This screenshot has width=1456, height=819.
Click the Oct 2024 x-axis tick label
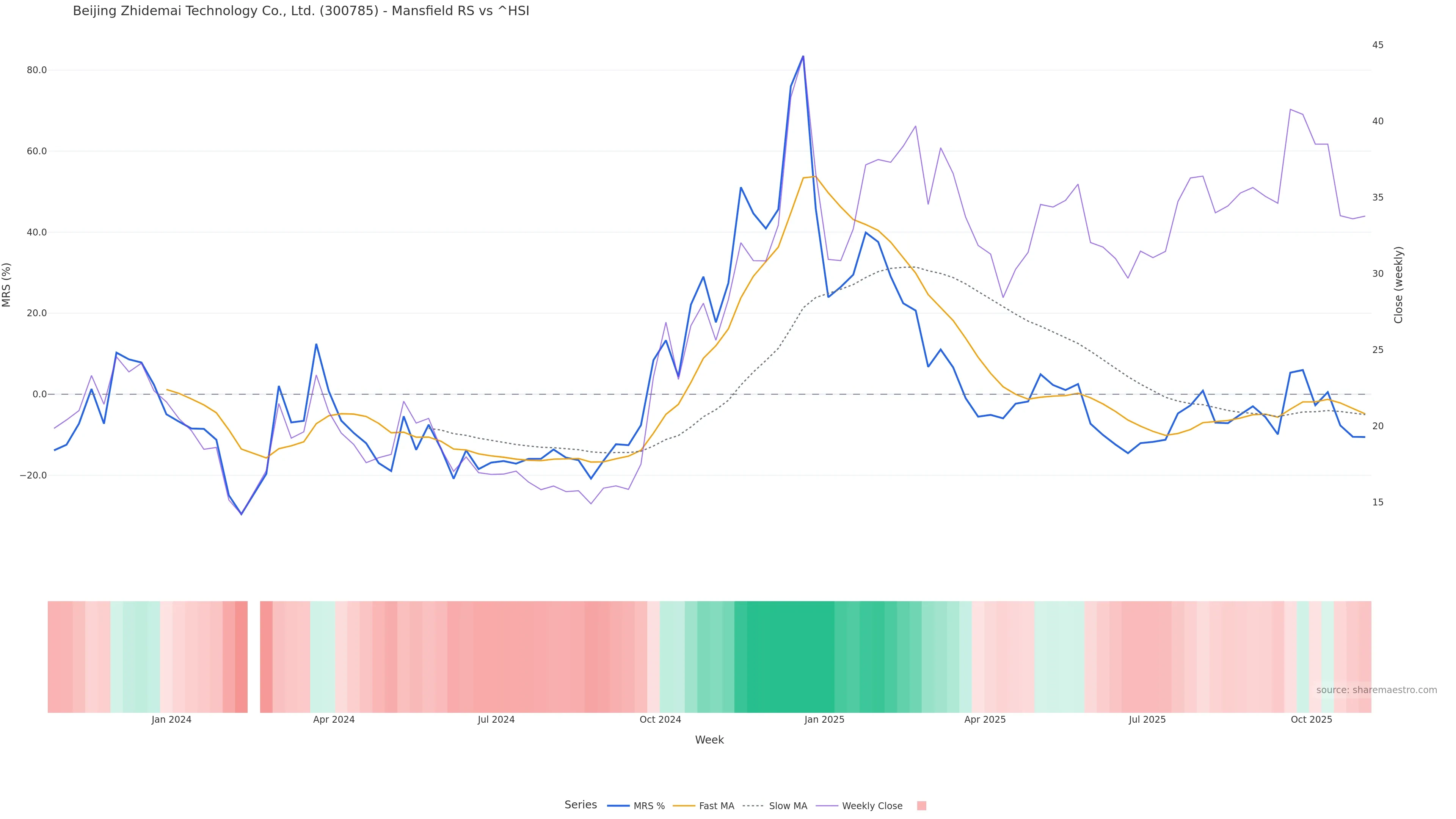660,720
